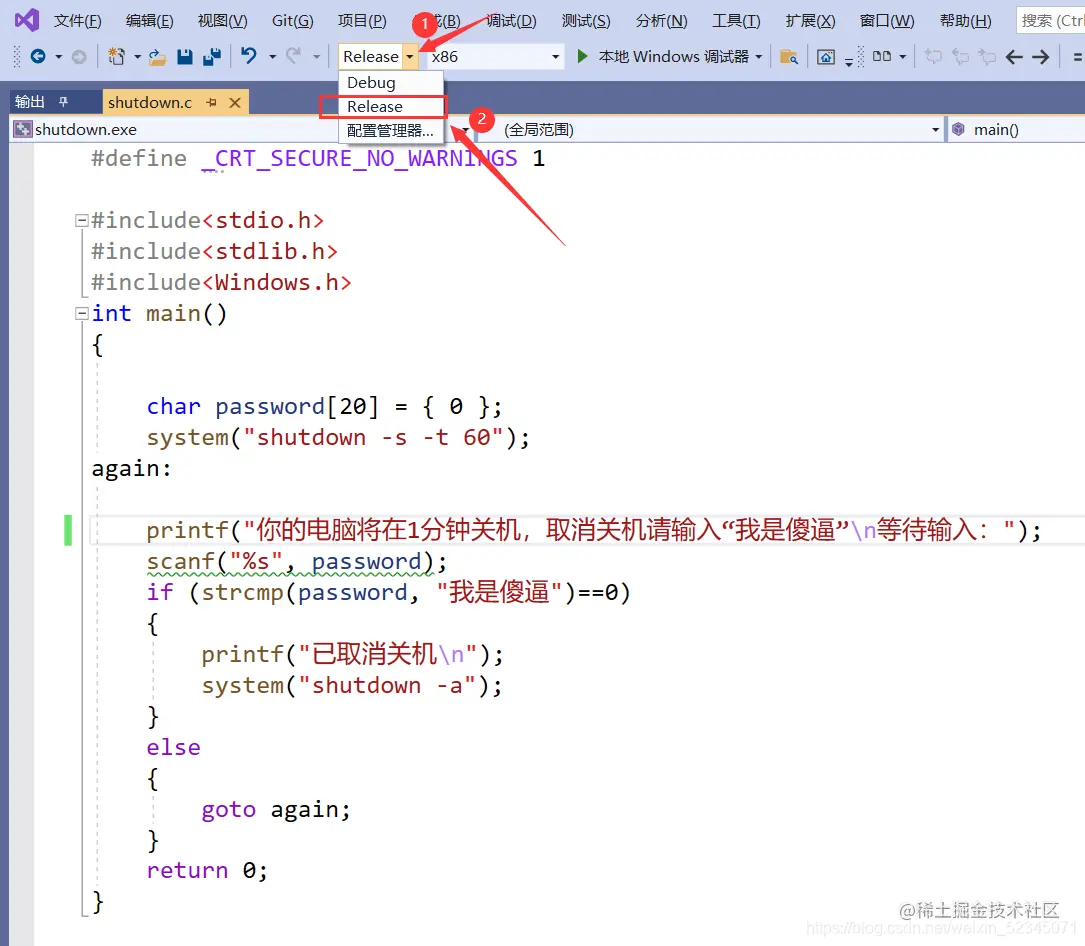
Task: Open the main() member dropdown
Action: [1016, 129]
